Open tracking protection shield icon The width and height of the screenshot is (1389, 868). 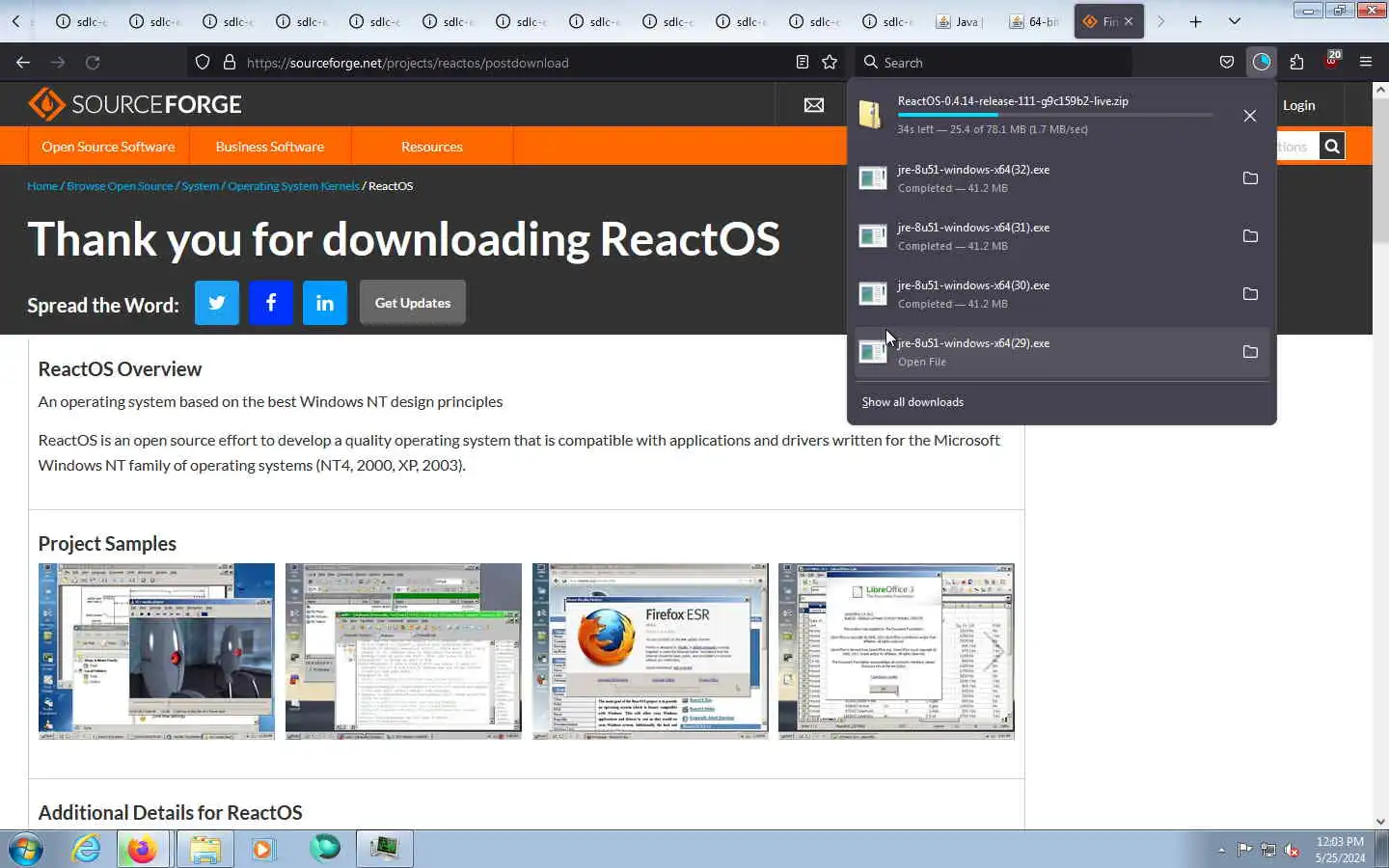pos(203,62)
